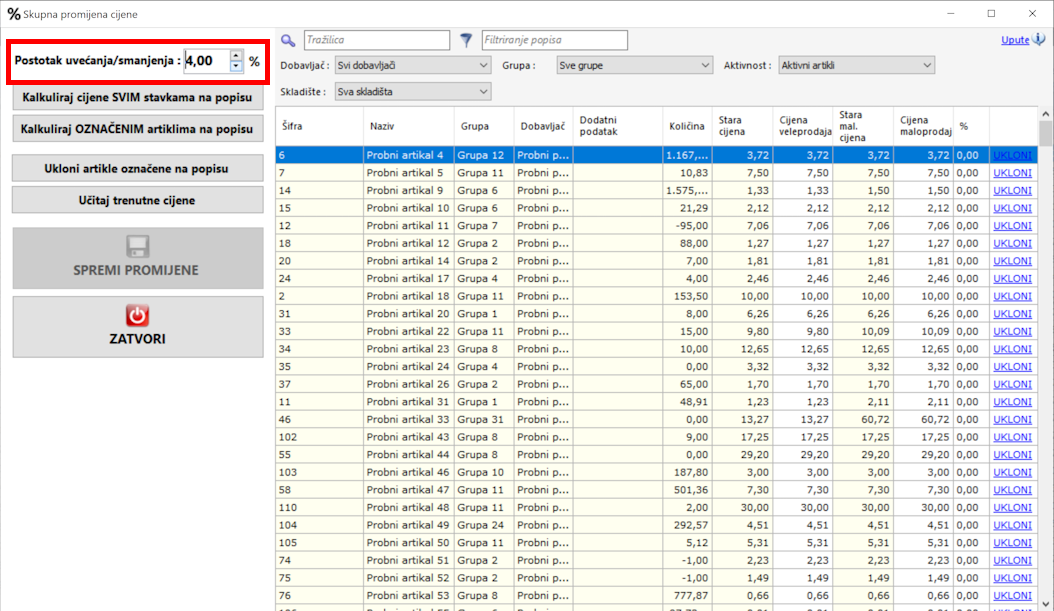Open the Skladište dropdown
Viewport: 1054px width, 611px height.
[x=412, y=91]
